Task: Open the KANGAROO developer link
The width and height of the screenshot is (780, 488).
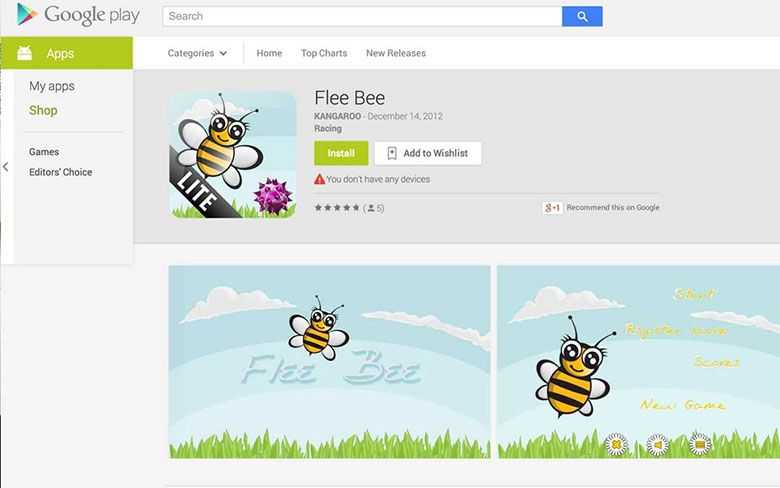Action: pyautogui.click(x=337, y=116)
